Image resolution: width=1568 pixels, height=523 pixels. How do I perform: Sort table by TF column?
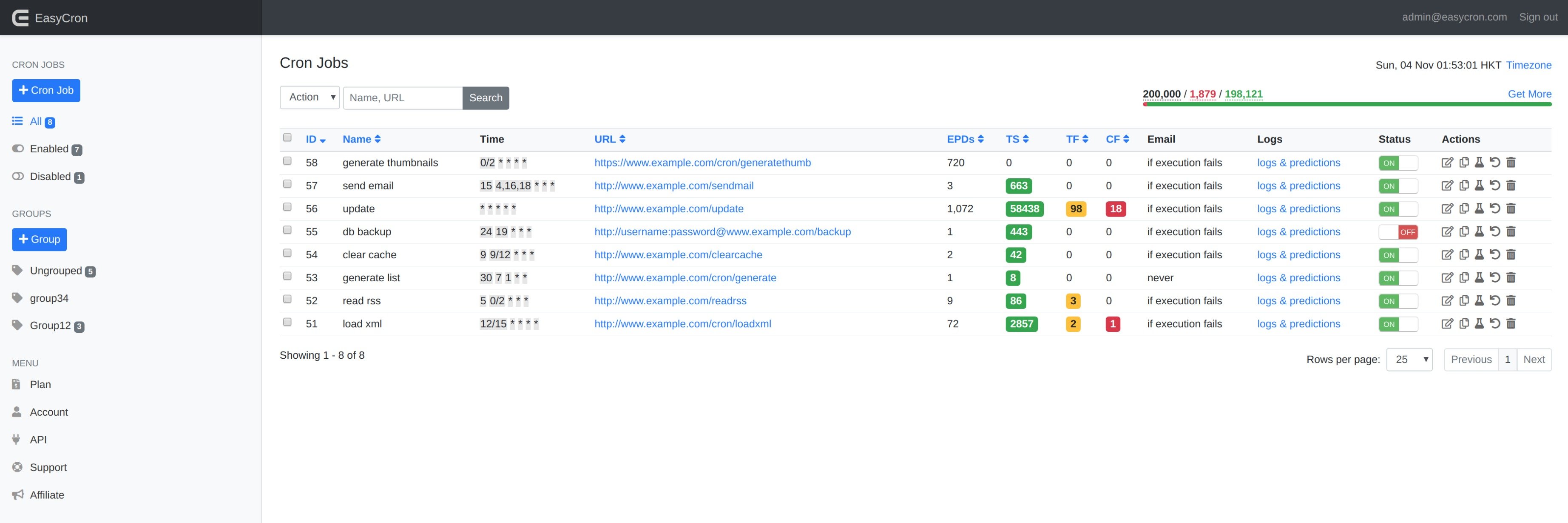pyautogui.click(x=1077, y=140)
